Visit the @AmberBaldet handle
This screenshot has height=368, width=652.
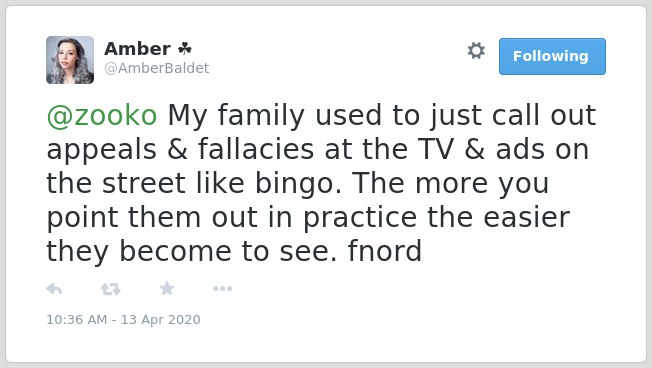click(x=157, y=68)
